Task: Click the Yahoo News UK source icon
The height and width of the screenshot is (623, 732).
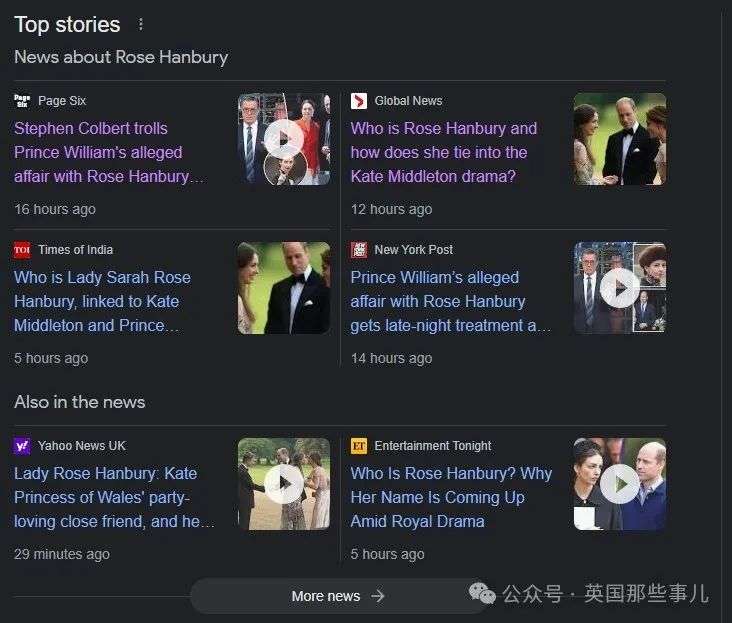Action: pyautogui.click(x=22, y=446)
